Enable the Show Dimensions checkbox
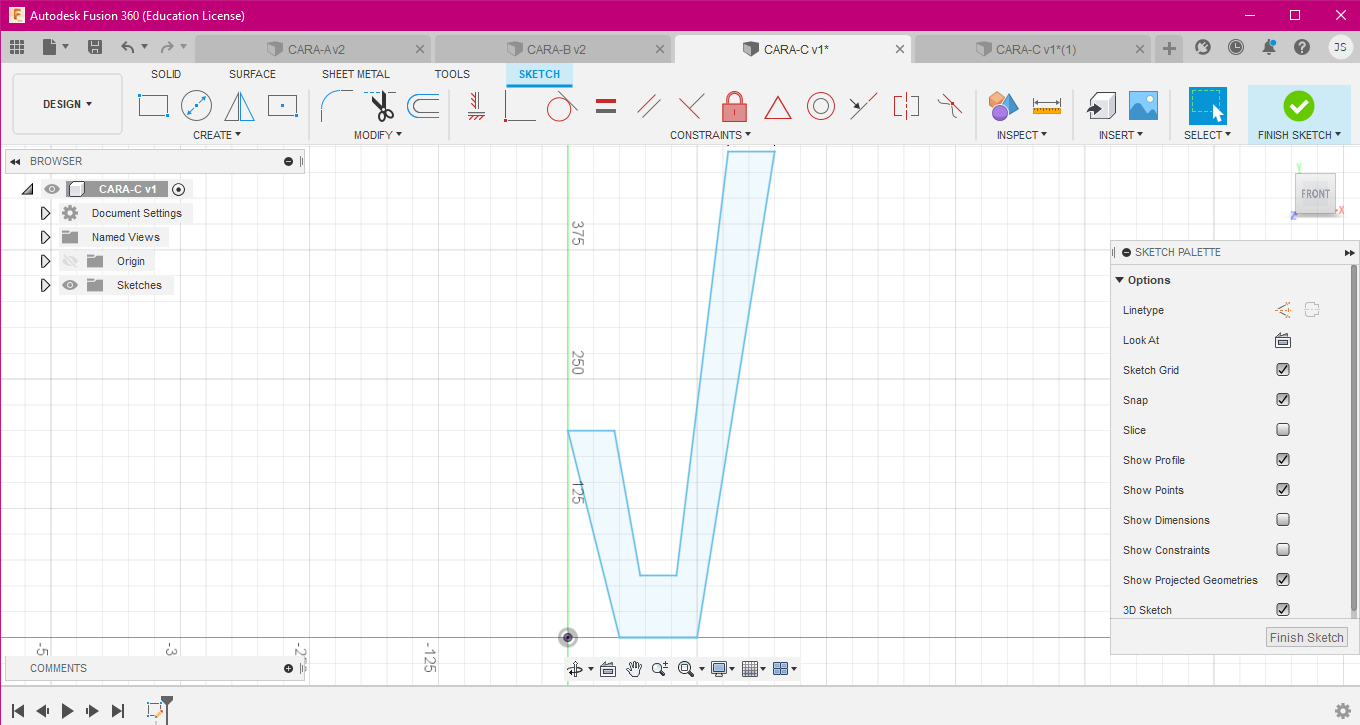 (1283, 520)
